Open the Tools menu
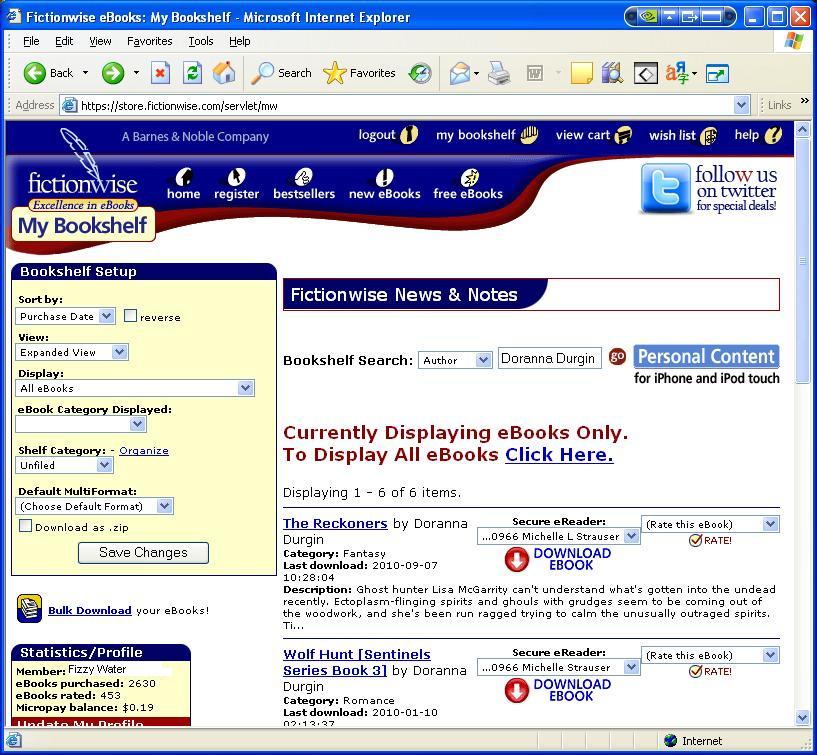Image resolution: width=817 pixels, height=755 pixels. pos(201,41)
